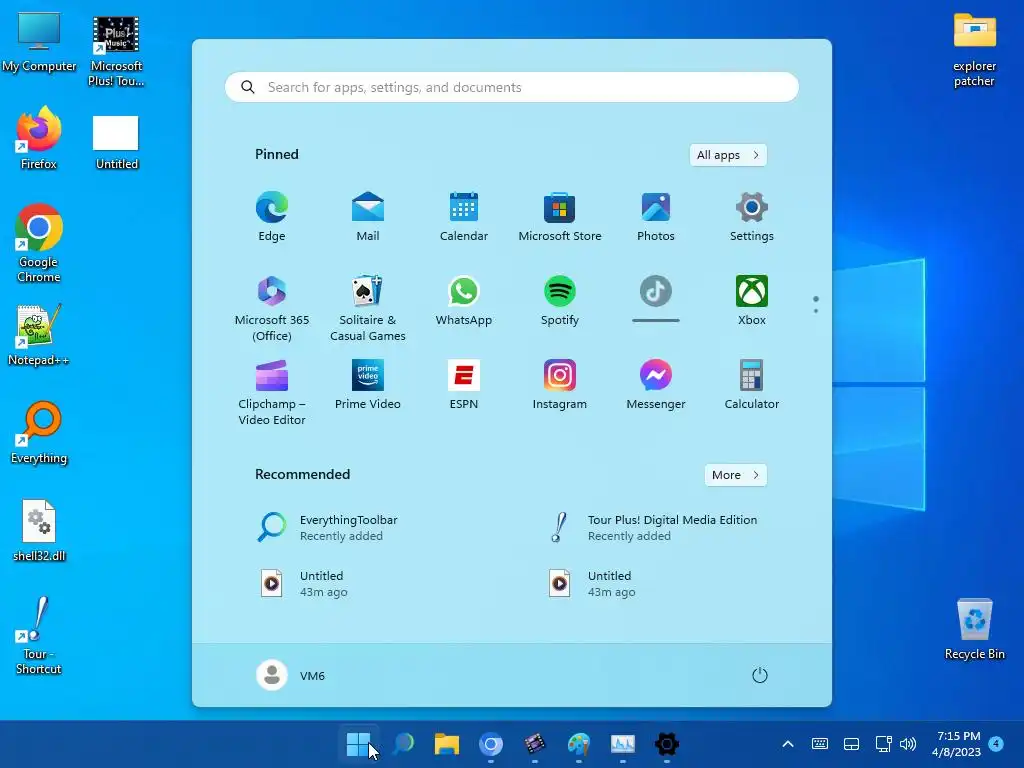
Task: Open the ESPN app
Action: (464, 385)
